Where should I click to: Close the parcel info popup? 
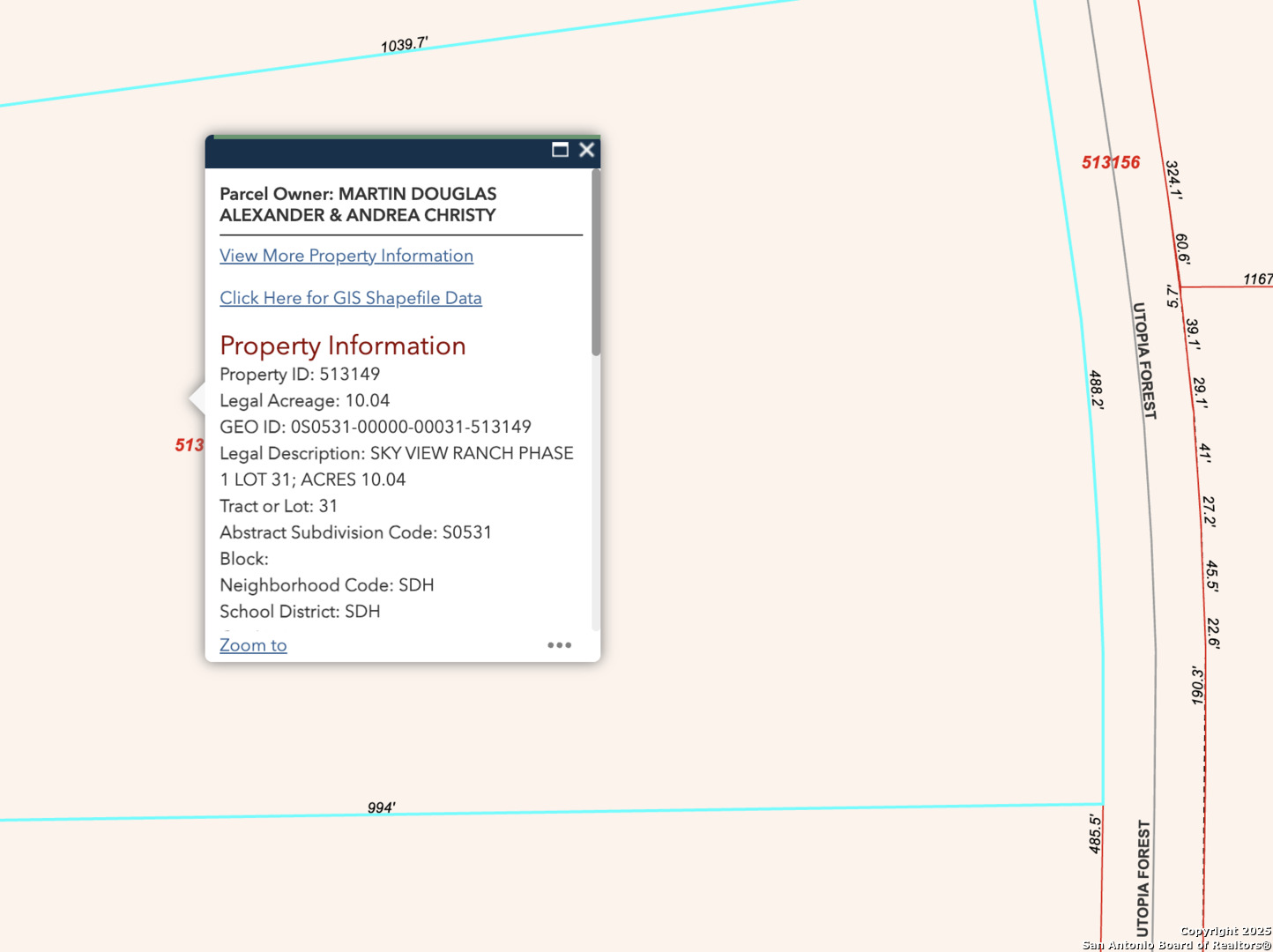[586, 150]
